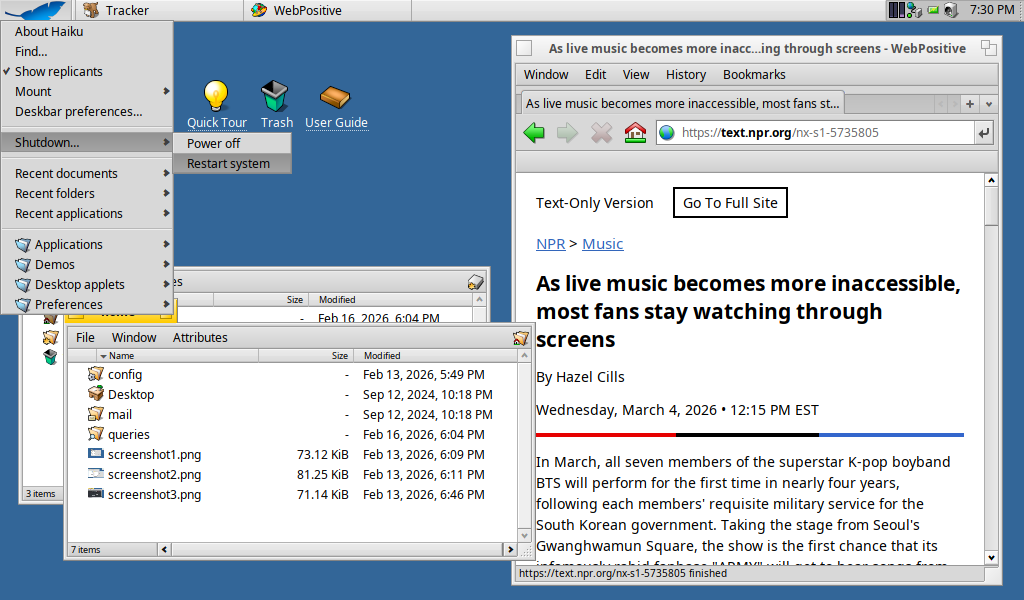
Task: Open the tab list dropdown arrow in WebPositive
Action: [x=989, y=104]
